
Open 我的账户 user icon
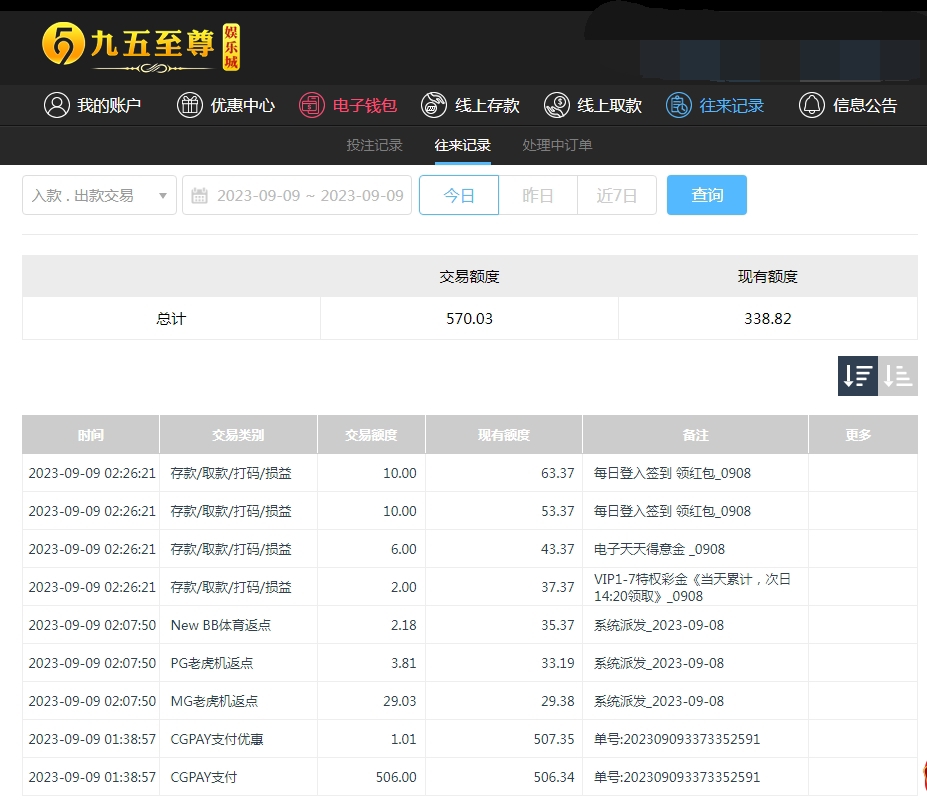coord(57,105)
